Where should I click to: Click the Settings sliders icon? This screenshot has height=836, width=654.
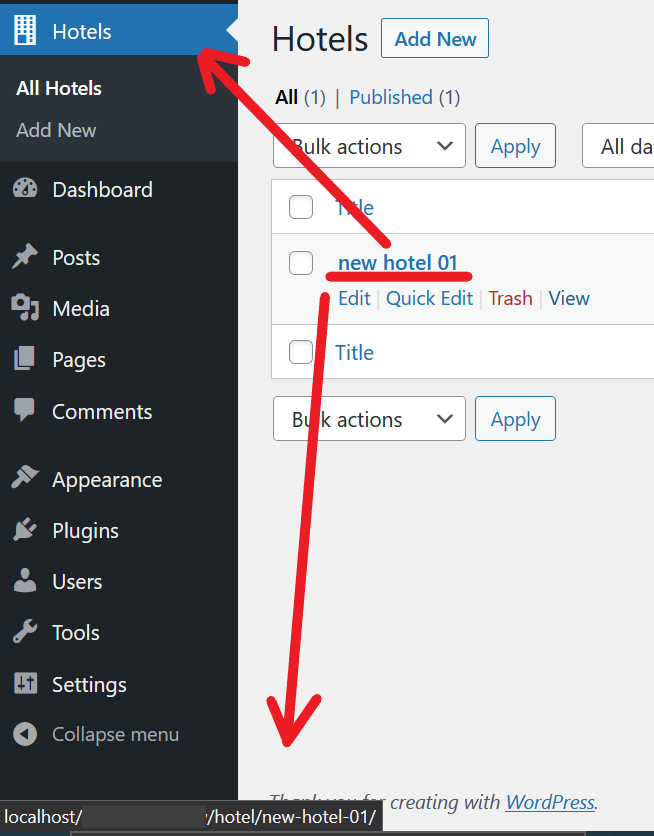[x=25, y=682]
